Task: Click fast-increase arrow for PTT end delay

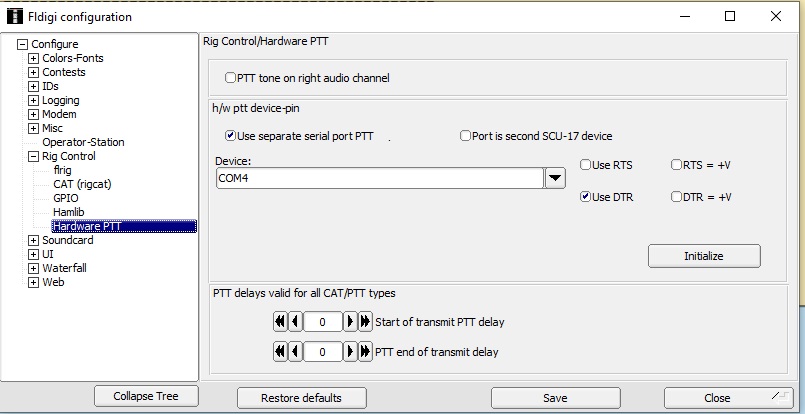Action: [365, 352]
